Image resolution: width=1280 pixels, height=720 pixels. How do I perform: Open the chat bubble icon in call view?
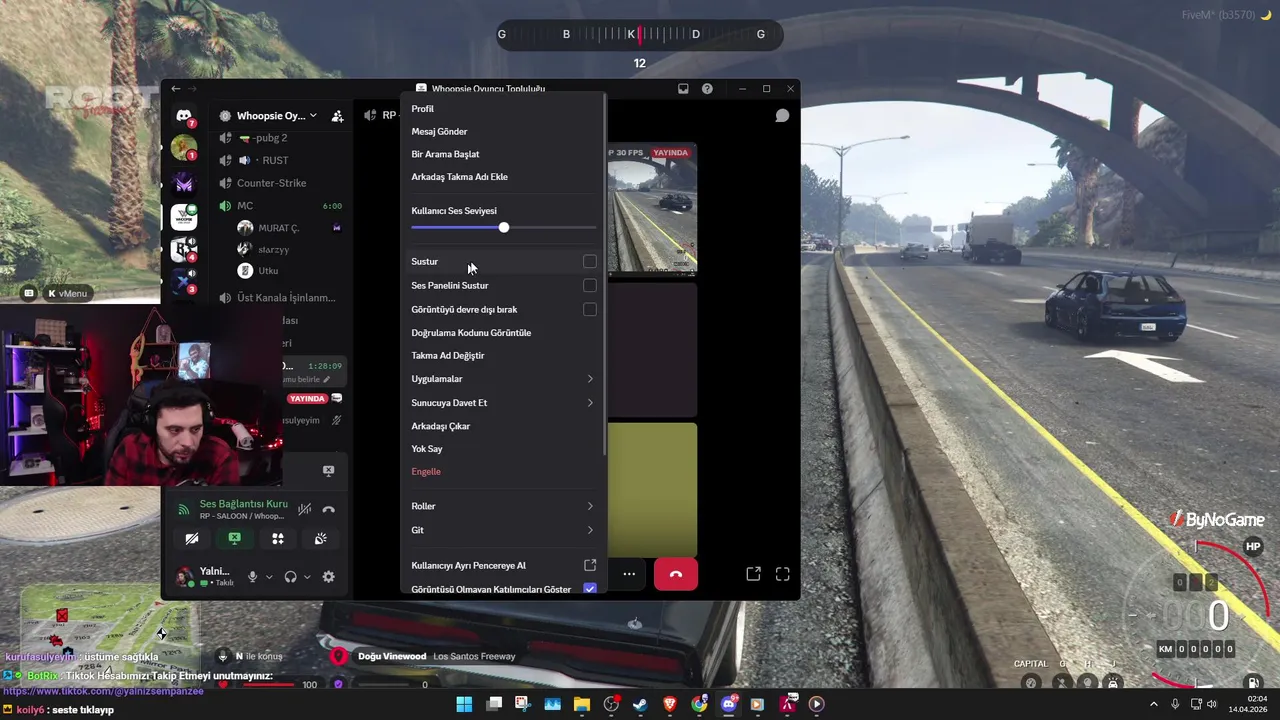point(782,116)
